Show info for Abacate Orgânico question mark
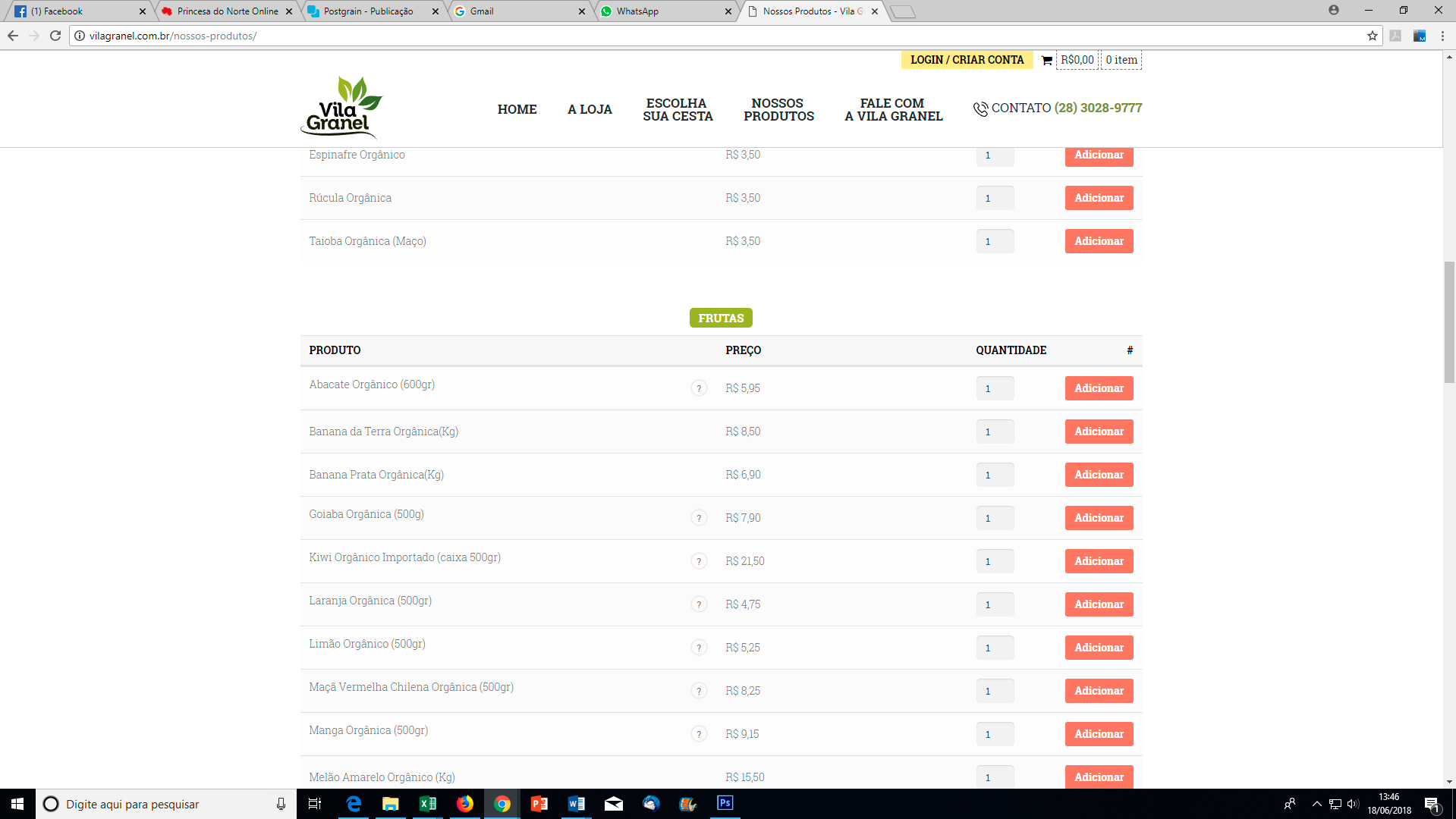This screenshot has width=1456, height=819. (699, 388)
